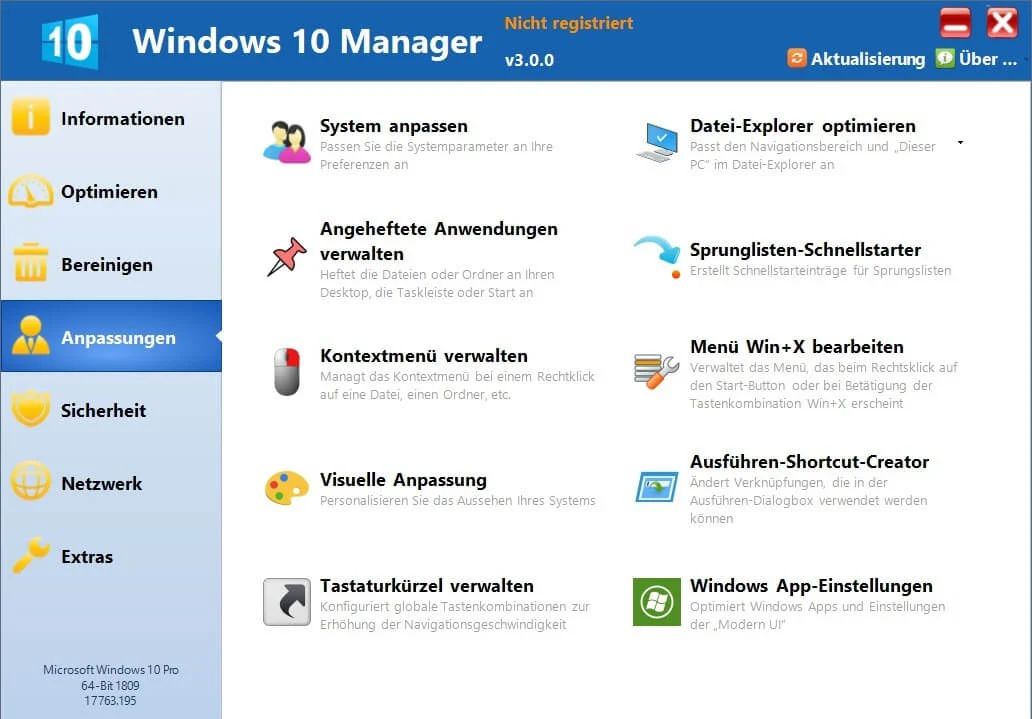
Task: Click the mouse icon for Kontextmenü
Action: pyautogui.click(x=287, y=372)
